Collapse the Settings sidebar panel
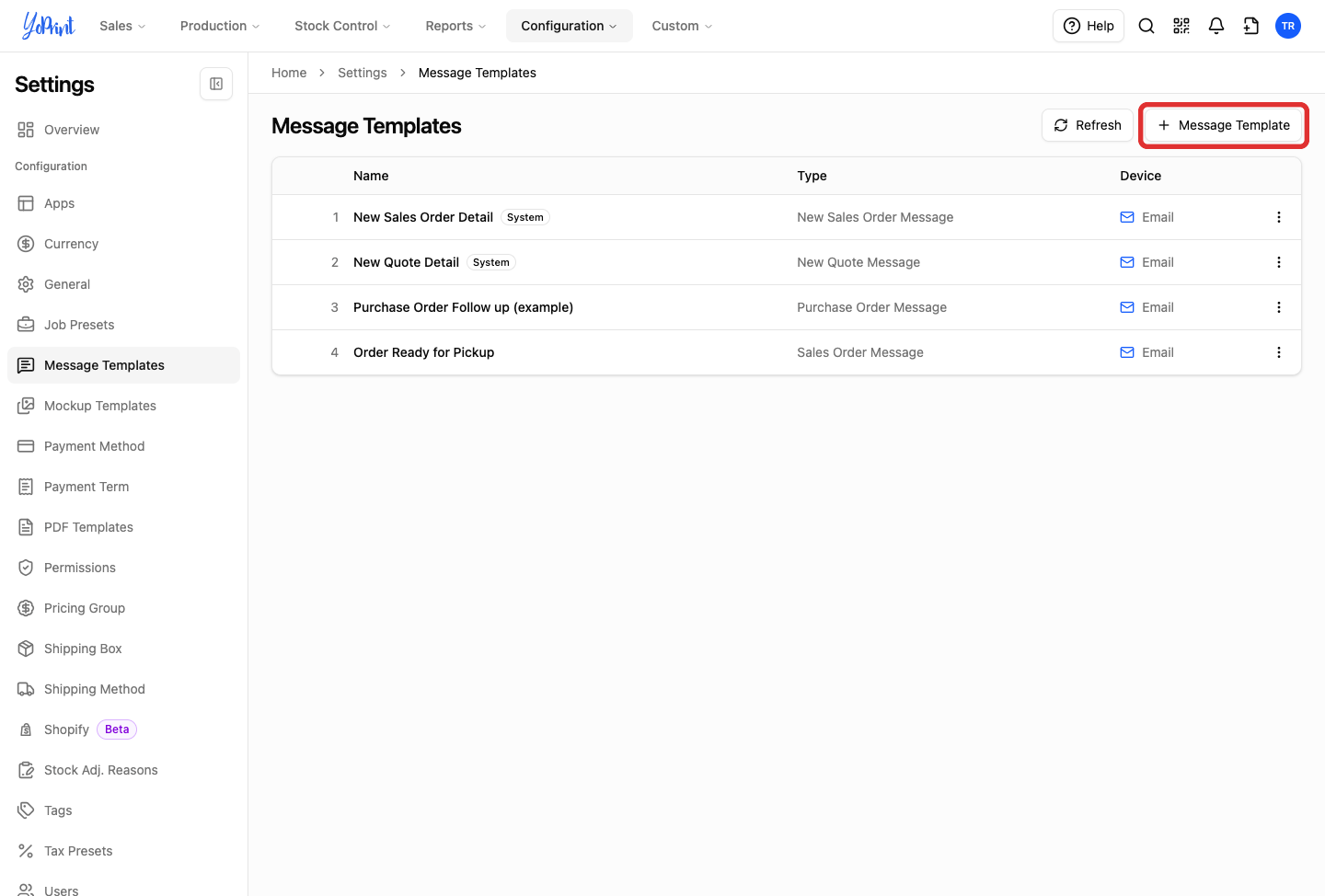Screen dimensions: 1325x896 tap(216, 84)
